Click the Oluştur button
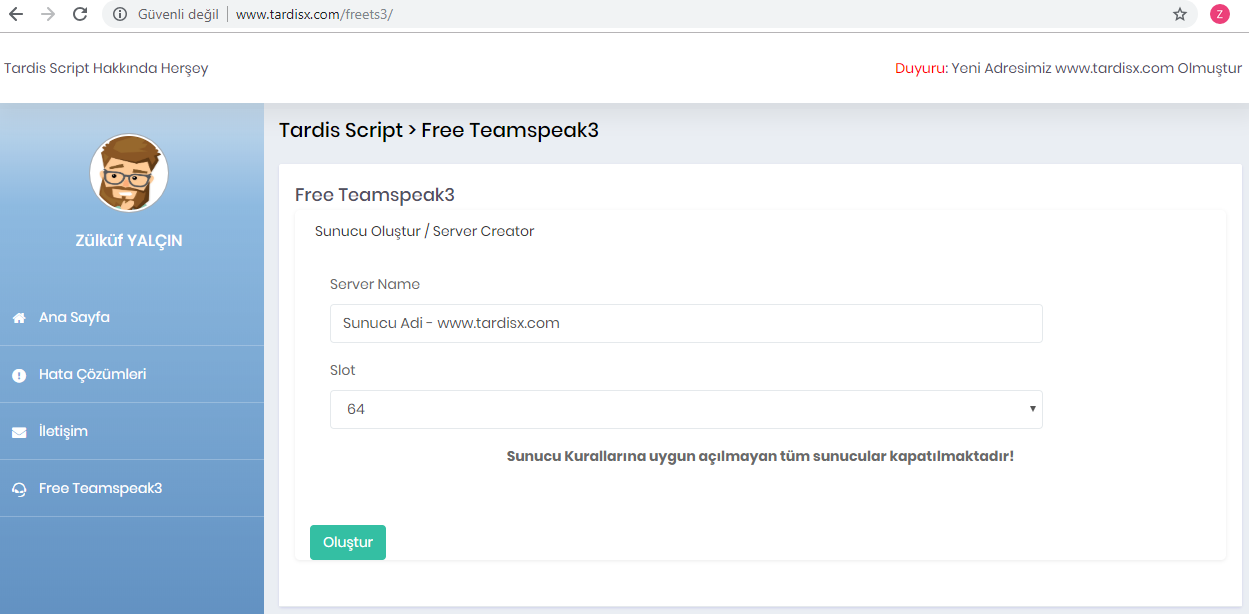Image resolution: width=1249 pixels, height=614 pixels. point(348,542)
